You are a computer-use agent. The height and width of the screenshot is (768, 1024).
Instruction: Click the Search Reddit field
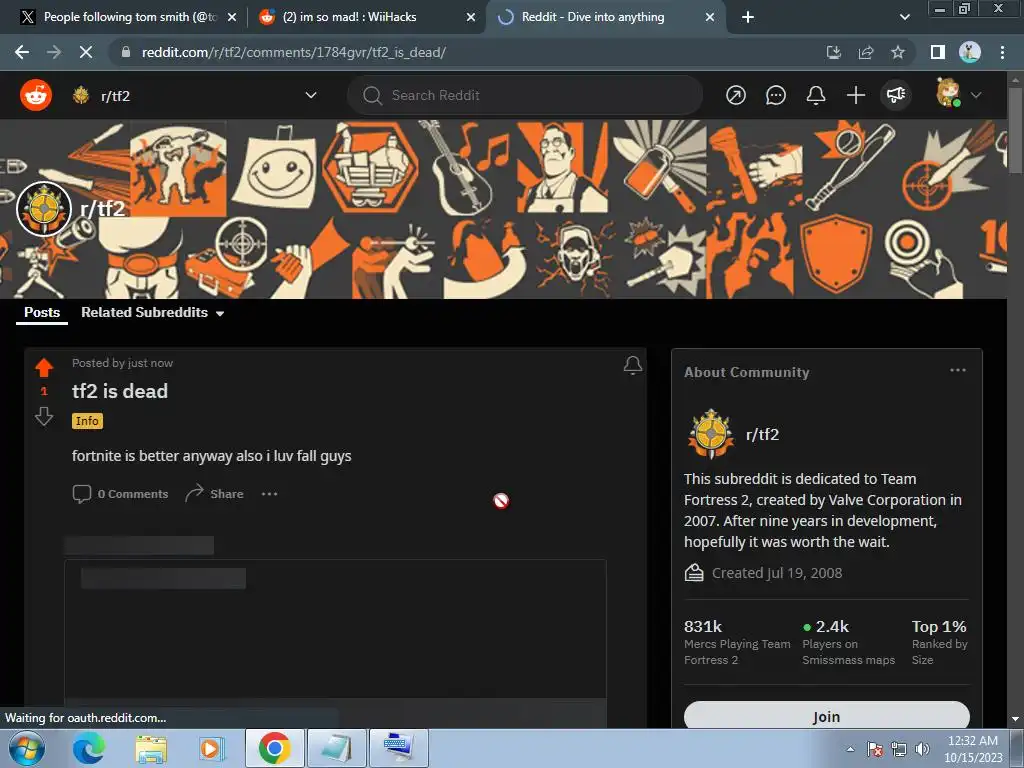tap(525, 95)
